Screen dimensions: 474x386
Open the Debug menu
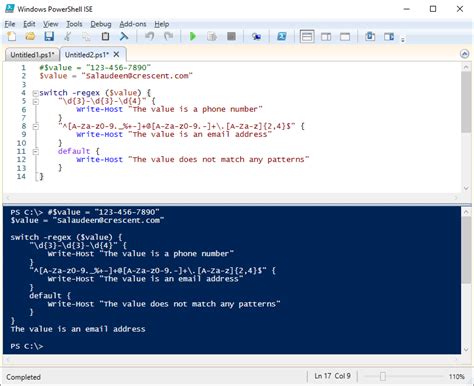pyautogui.click(x=101, y=24)
